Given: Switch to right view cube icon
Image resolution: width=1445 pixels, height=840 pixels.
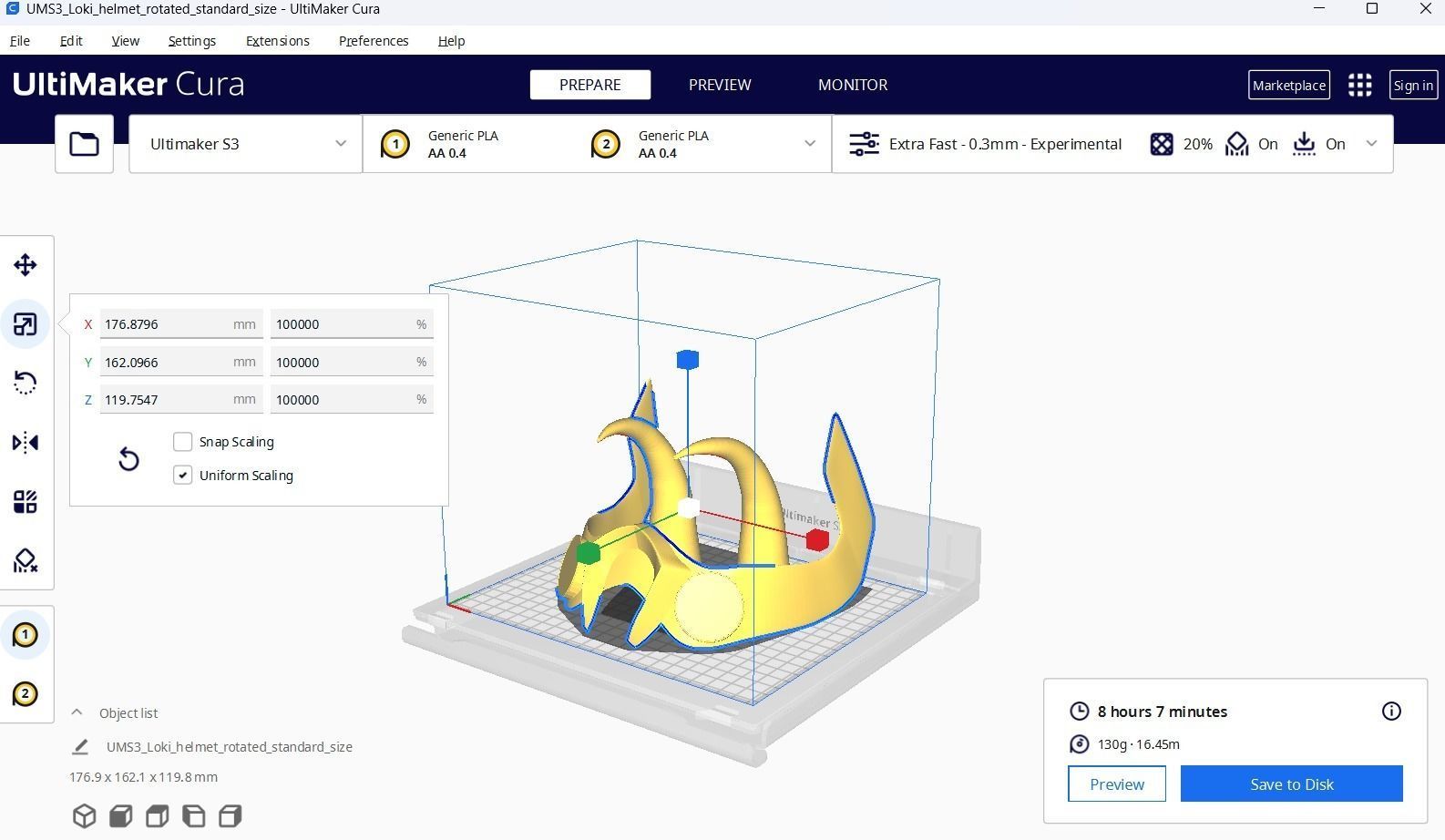Looking at the screenshot, I should [x=231, y=815].
